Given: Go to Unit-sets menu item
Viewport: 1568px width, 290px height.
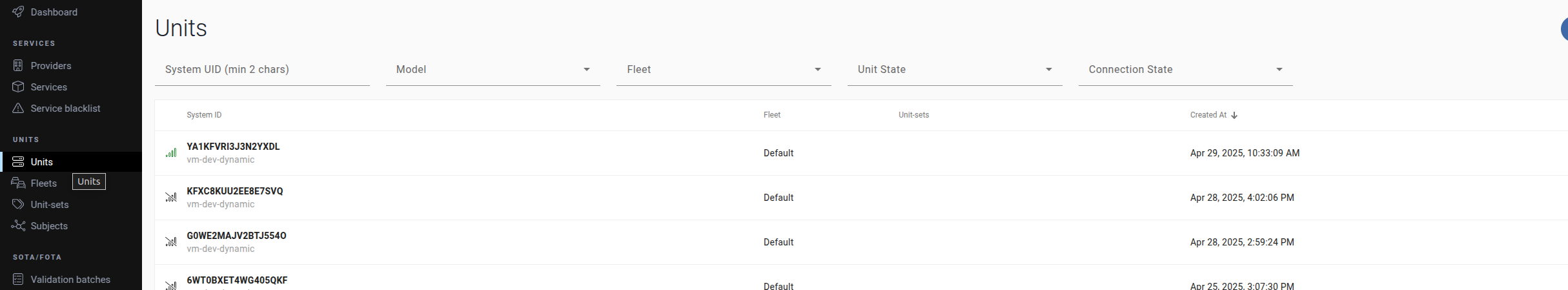Looking at the screenshot, I should pos(50,204).
